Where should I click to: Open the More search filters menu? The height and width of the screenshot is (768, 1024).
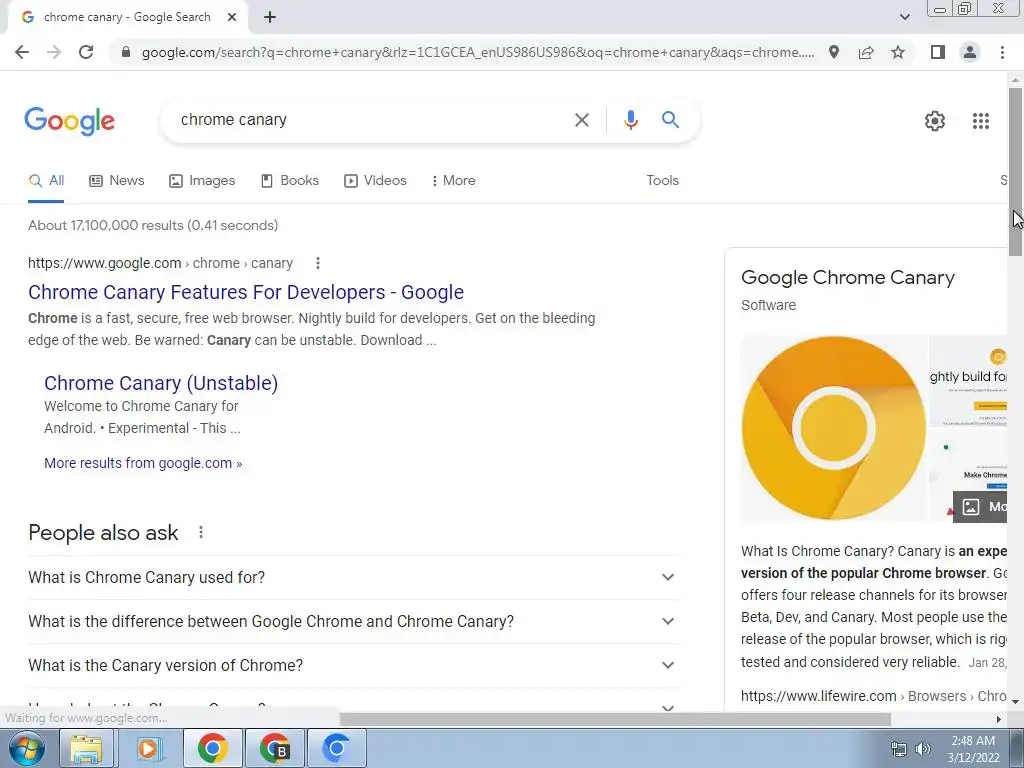click(454, 181)
